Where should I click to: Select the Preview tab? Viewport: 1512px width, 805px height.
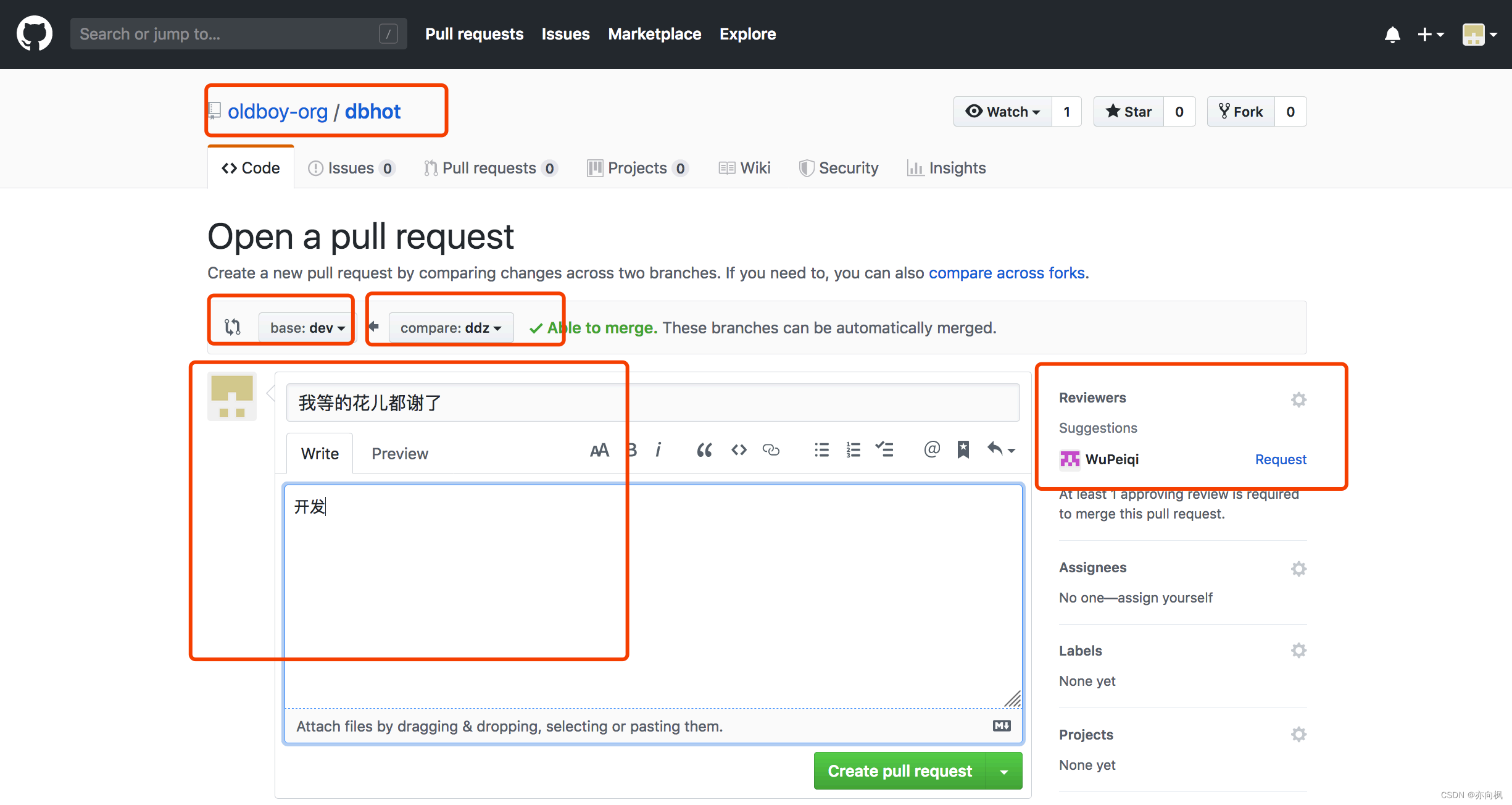pos(400,454)
